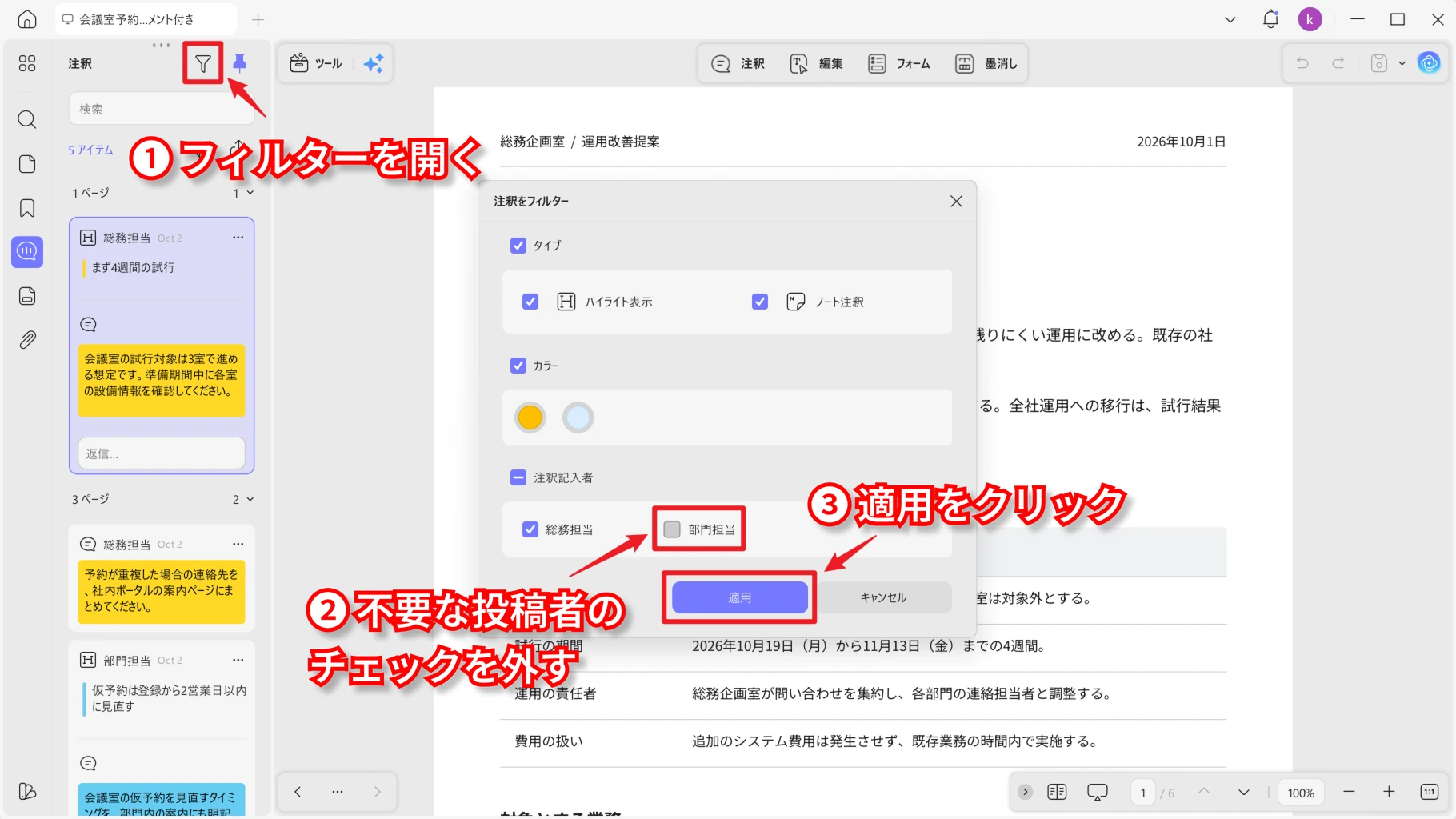The width and height of the screenshot is (1456, 819).
Task: Select the yellow color swatch in filter
Action: tap(530, 417)
